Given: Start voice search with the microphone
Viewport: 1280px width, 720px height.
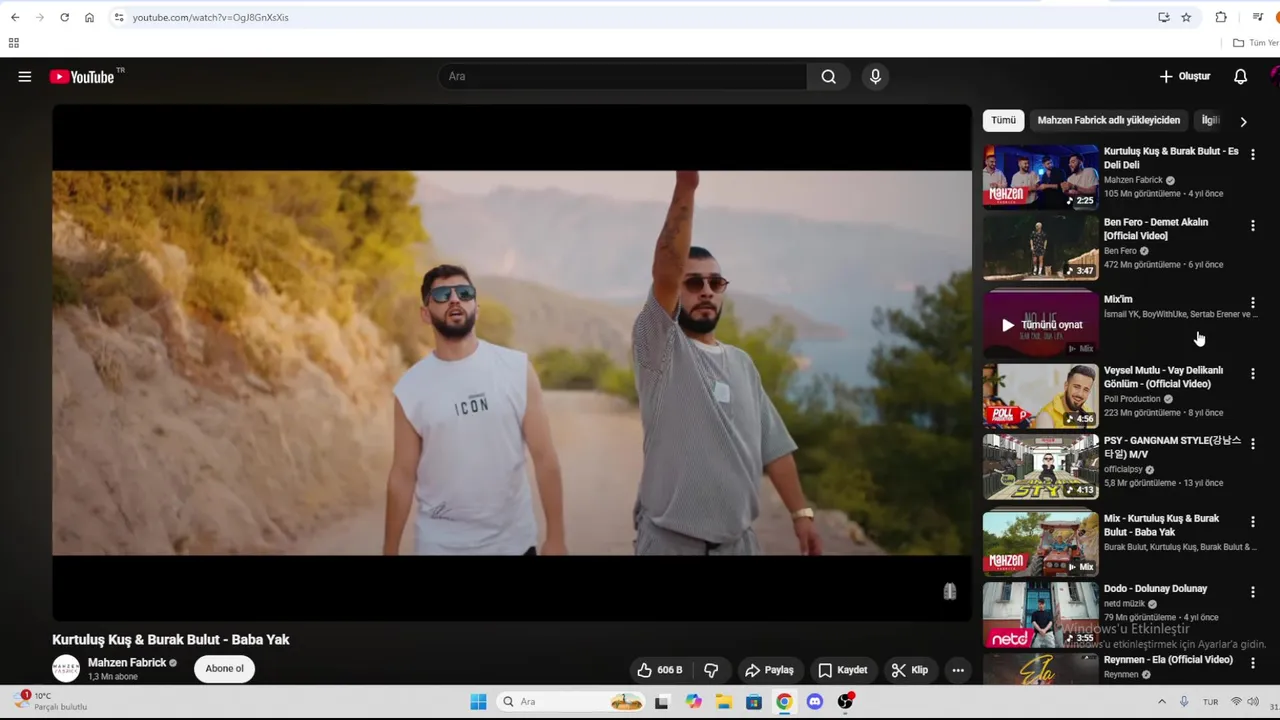Looking at the screenshot, I should 875,77.
